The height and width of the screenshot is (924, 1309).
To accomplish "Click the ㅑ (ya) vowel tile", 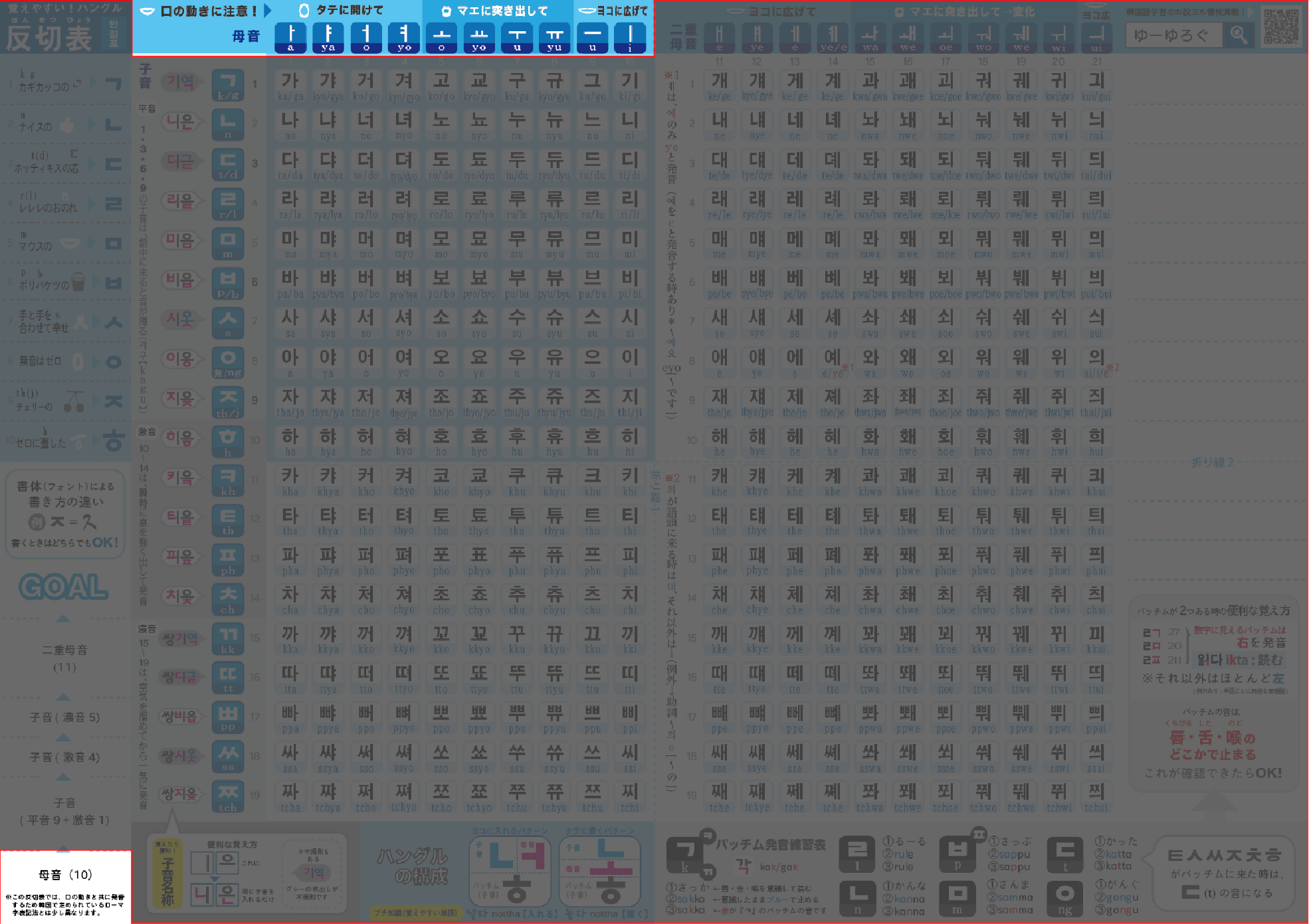I will click(328, 37).
